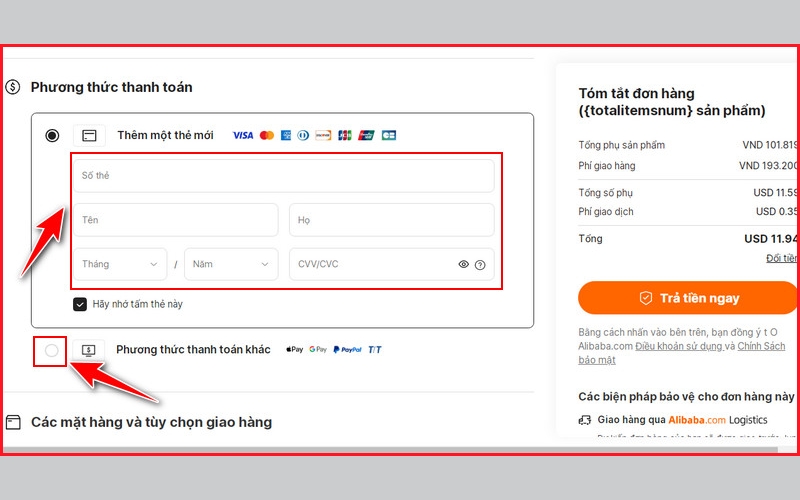
Task: Click 'Giao hàng qua Alibaba.com Logistics' text
Action: (x=682, y=420)
